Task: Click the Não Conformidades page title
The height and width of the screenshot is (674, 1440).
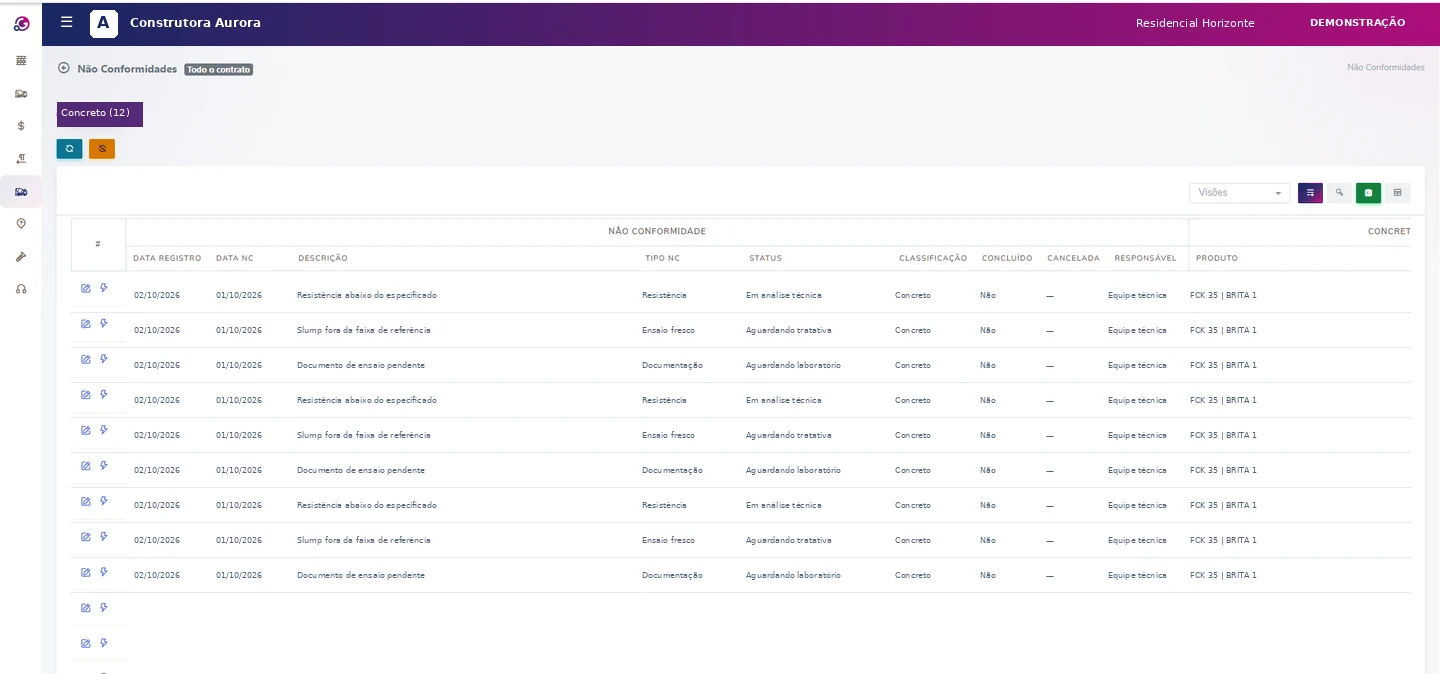Action: [127, 69]
